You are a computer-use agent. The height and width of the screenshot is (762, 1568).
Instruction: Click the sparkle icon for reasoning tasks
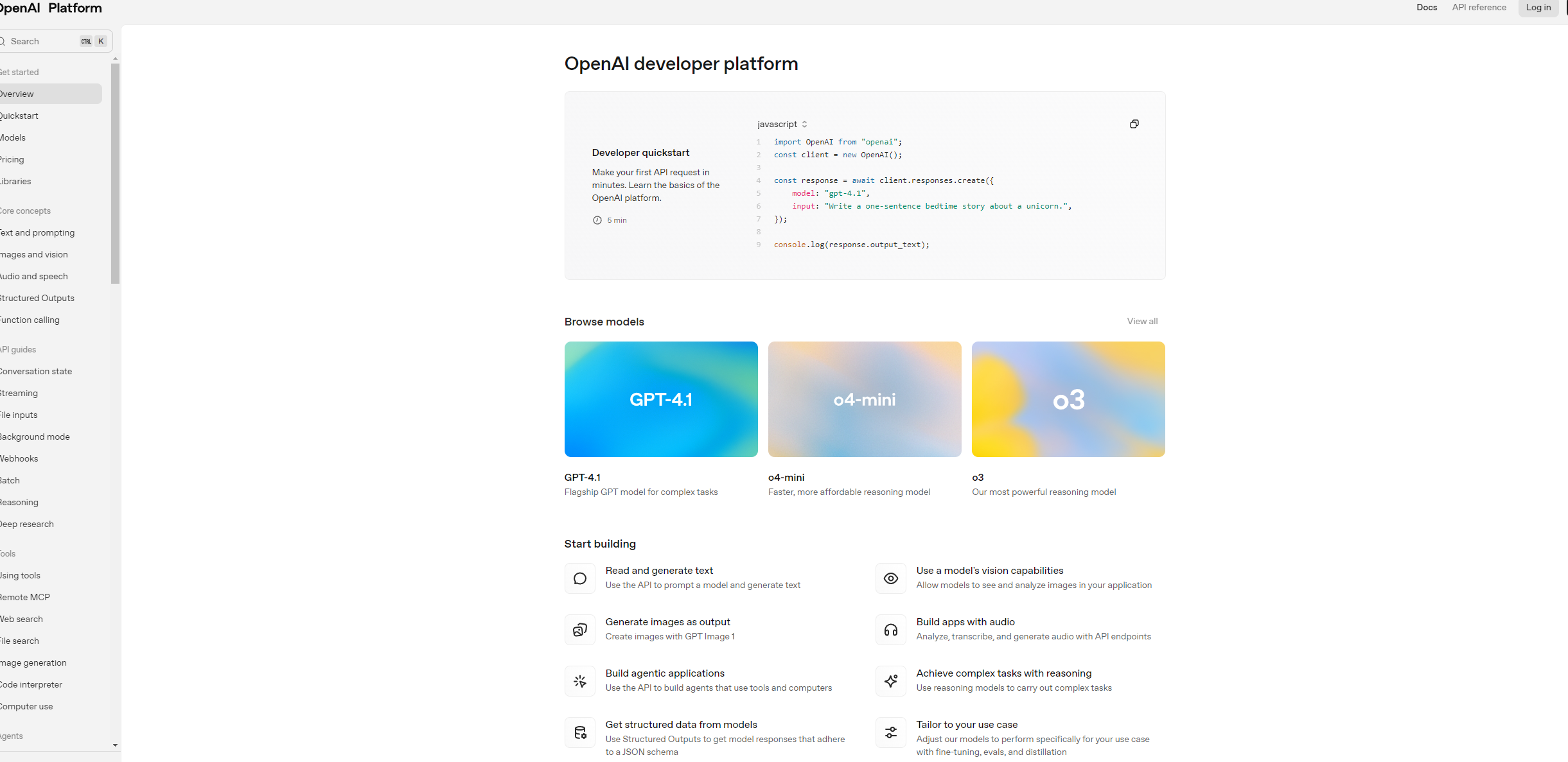coord(891,681)
